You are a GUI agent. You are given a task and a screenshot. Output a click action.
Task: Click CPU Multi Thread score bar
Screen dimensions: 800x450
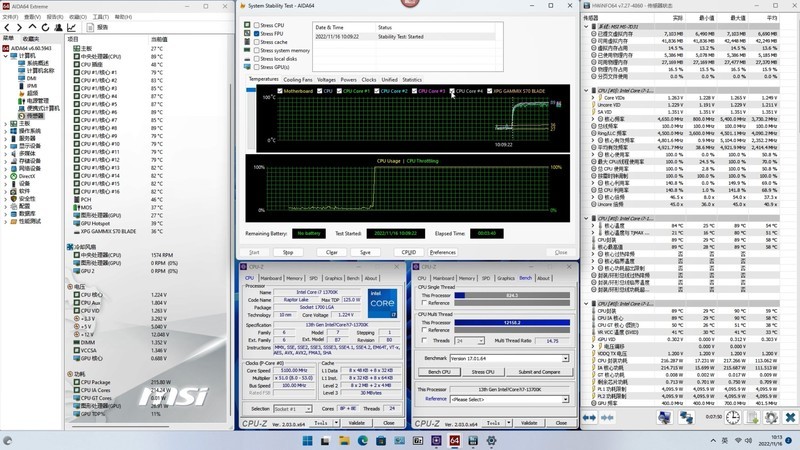point(512,322)
